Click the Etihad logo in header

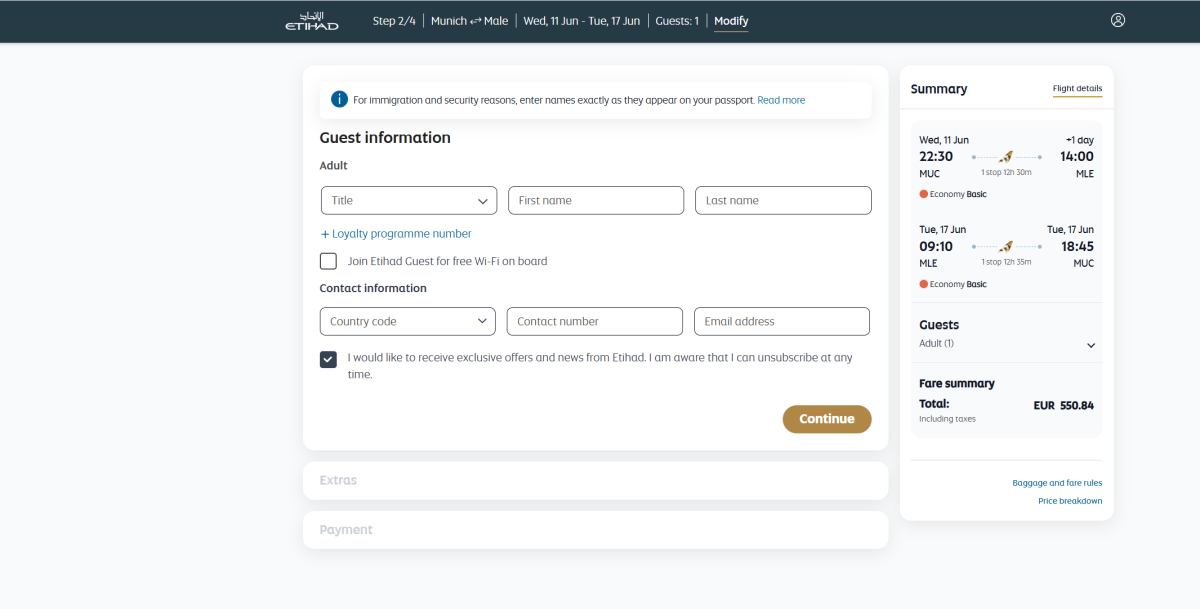311,21
